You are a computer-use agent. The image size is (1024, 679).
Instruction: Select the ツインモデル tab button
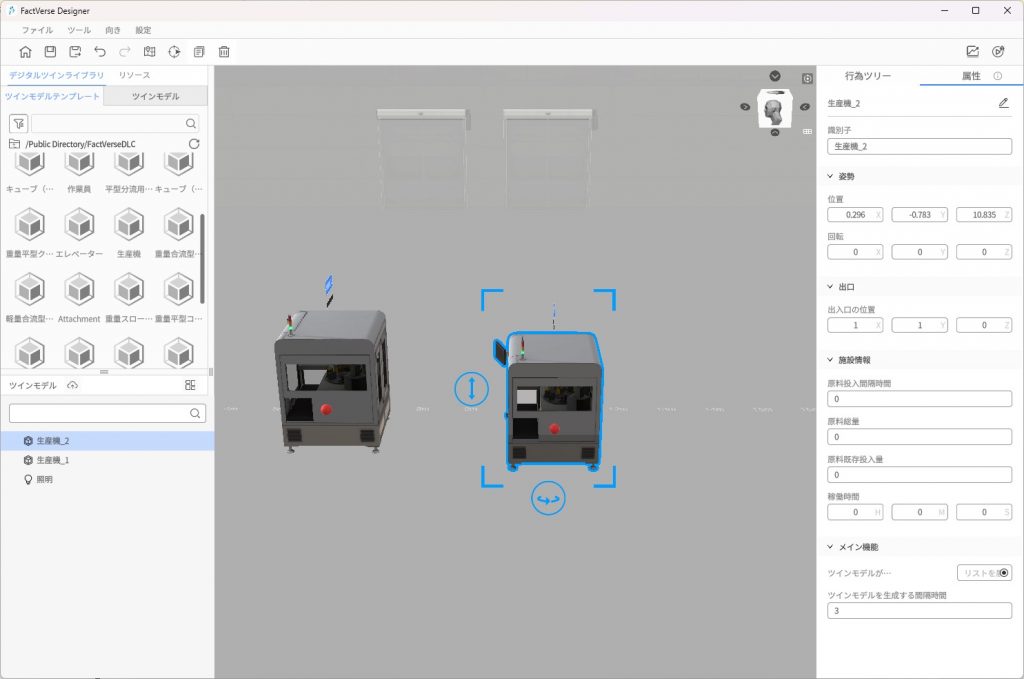tap(156, 96)
